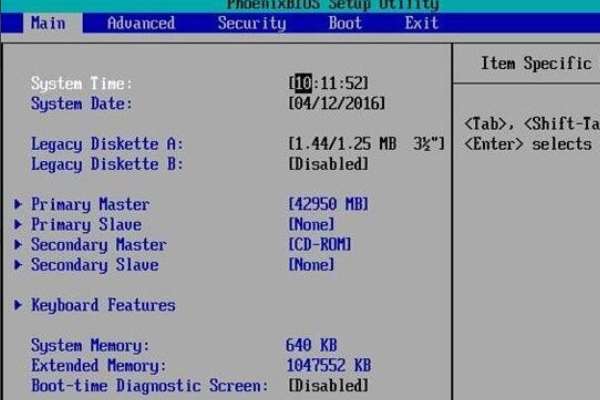Click the Extended Memory label
This screenshot has width=600, height=400.
tap(99, 366)
